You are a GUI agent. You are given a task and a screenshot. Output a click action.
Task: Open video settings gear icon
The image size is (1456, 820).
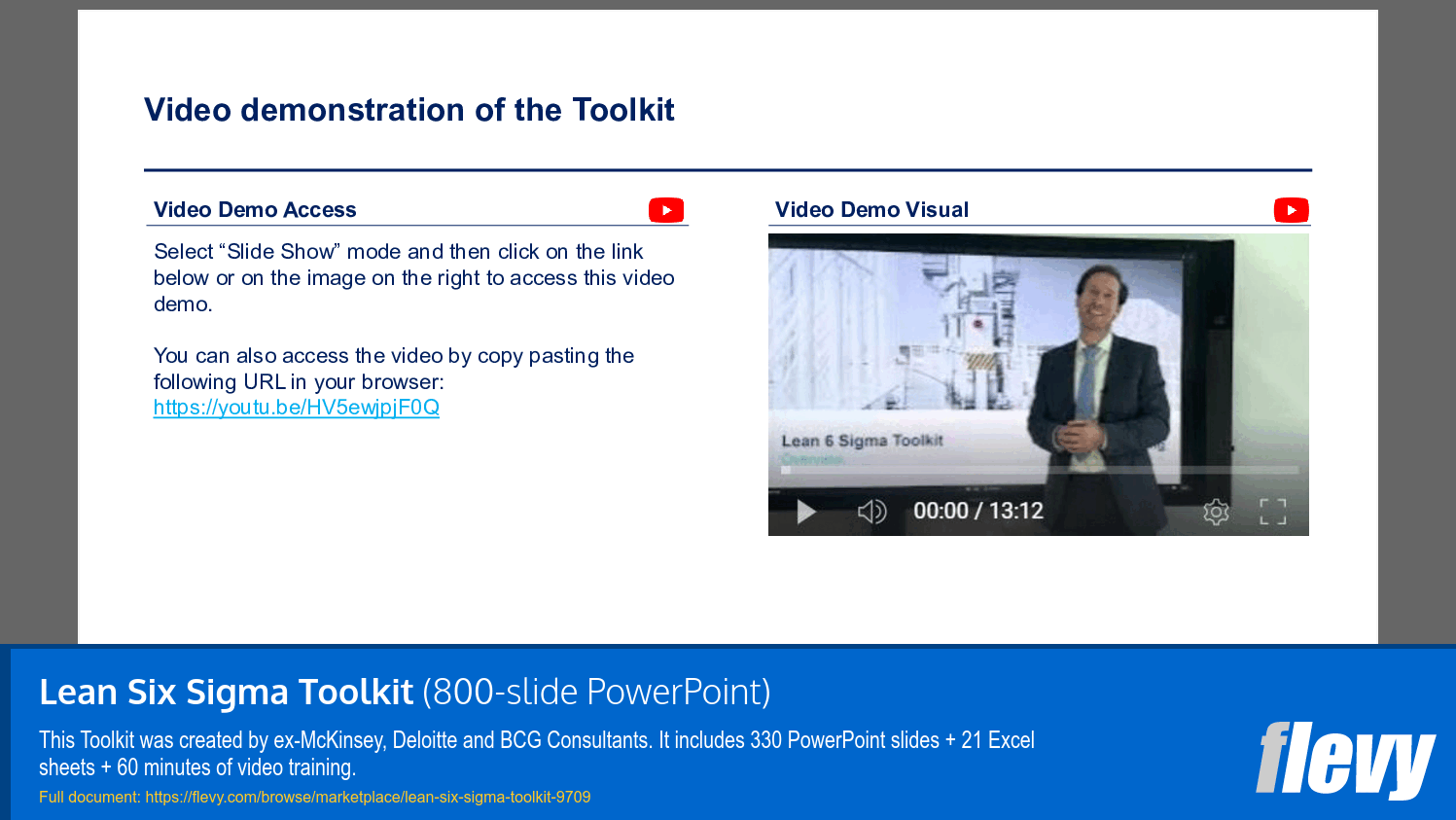click(1216, 511)
